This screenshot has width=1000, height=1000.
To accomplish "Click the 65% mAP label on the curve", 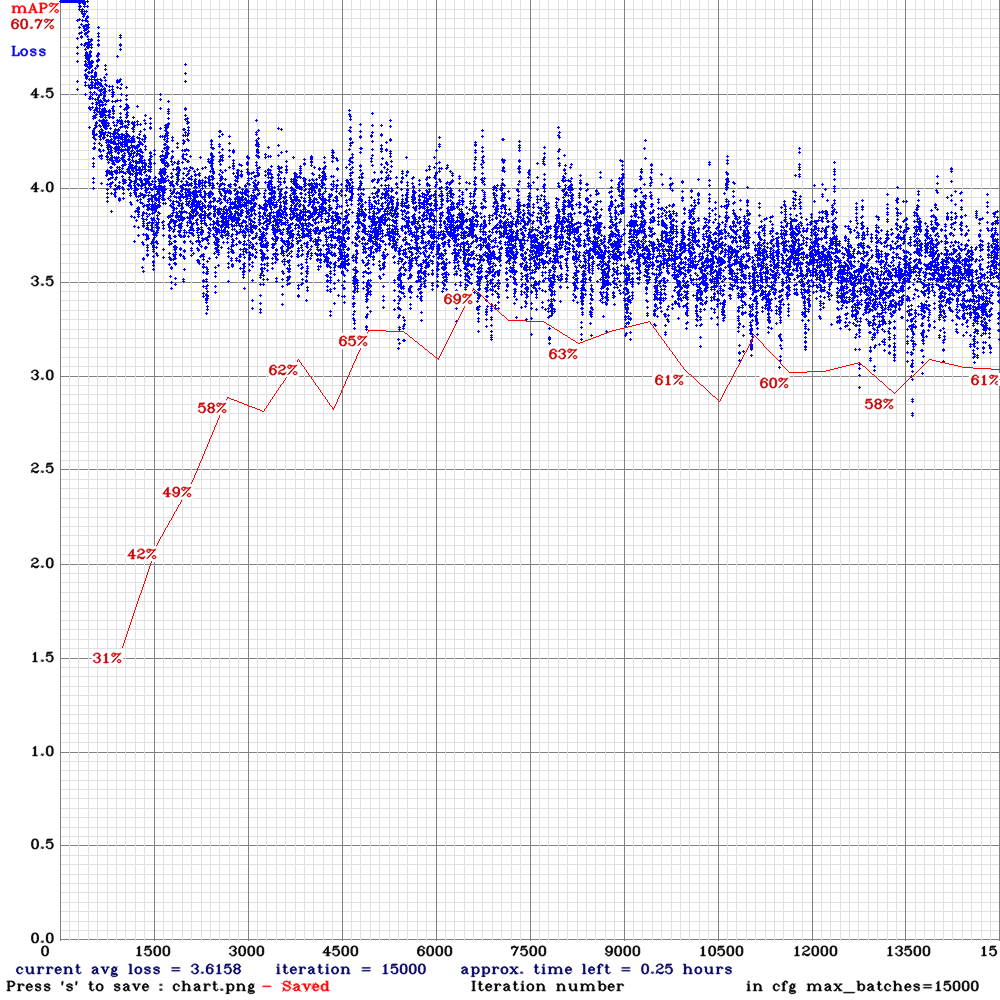I will click(353, 343).
